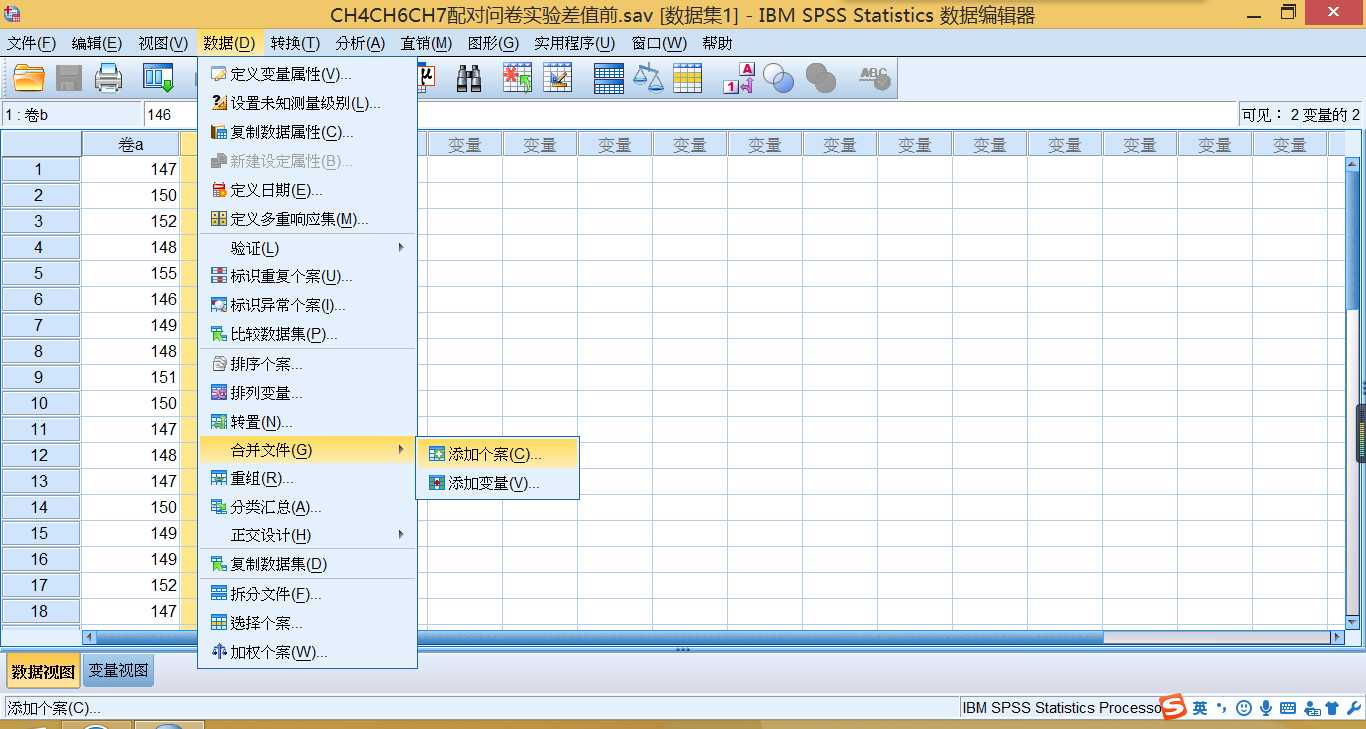Click the Sogou skin shirt icon
This screenshot has height=729, width=1366.
pyautogui.click(x=1332, y=708)
